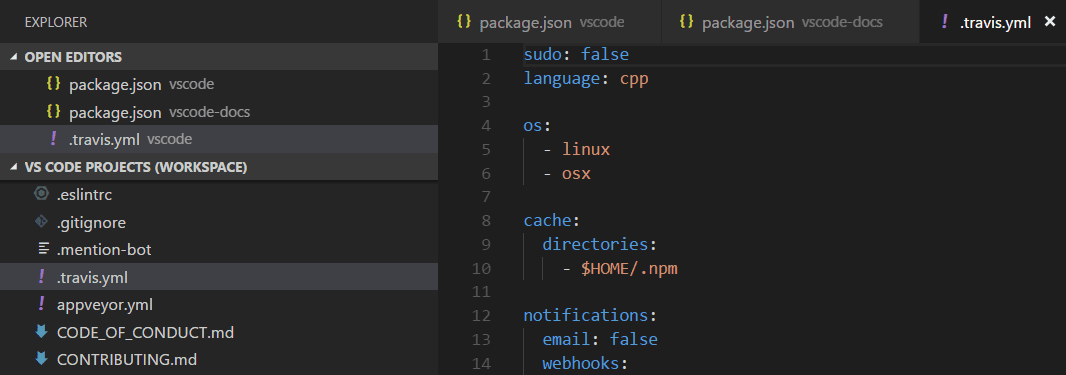The width and height of the screenshot is (1066, 375).
Task: Click markdown icon of CODE_OF_CONDUCT.md
Action: point(41,332)
